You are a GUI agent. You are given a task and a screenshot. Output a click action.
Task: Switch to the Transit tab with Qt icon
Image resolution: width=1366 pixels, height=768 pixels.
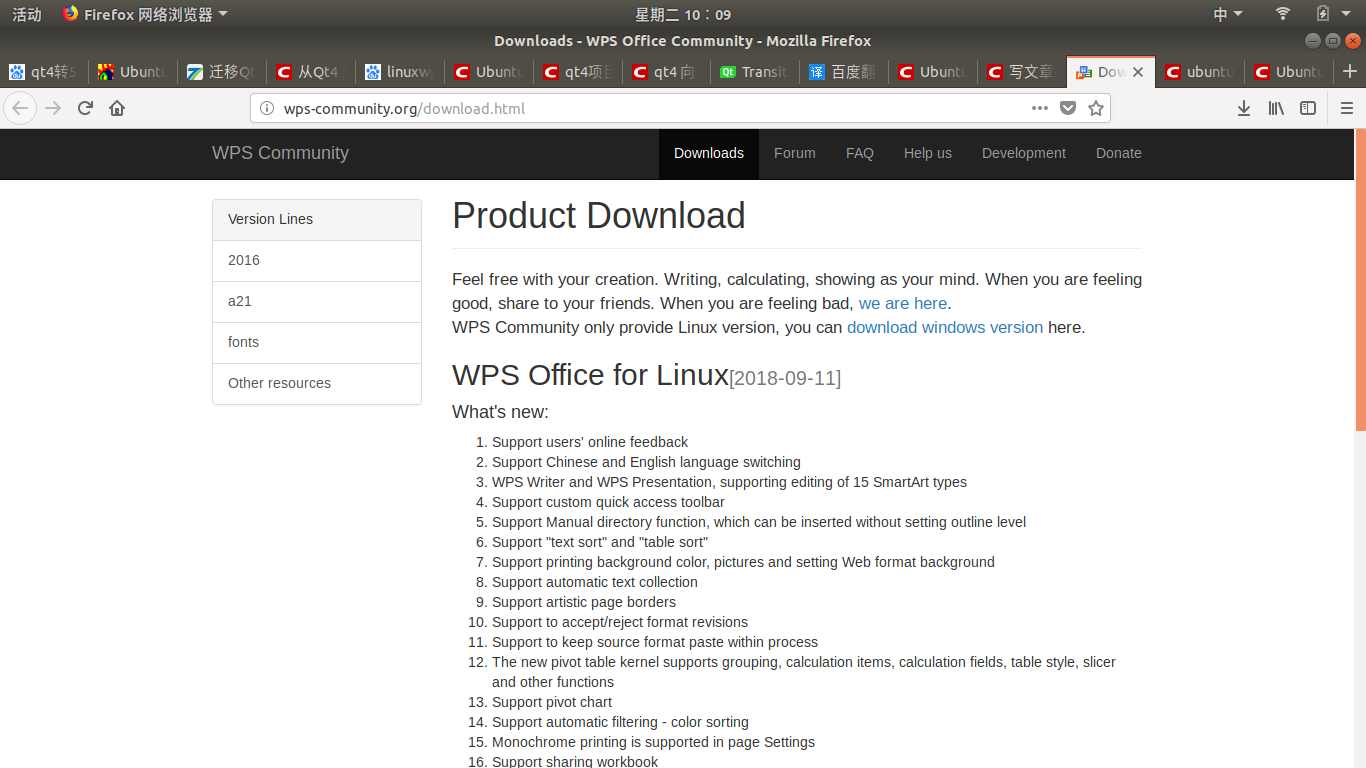(x=755, y=72)
